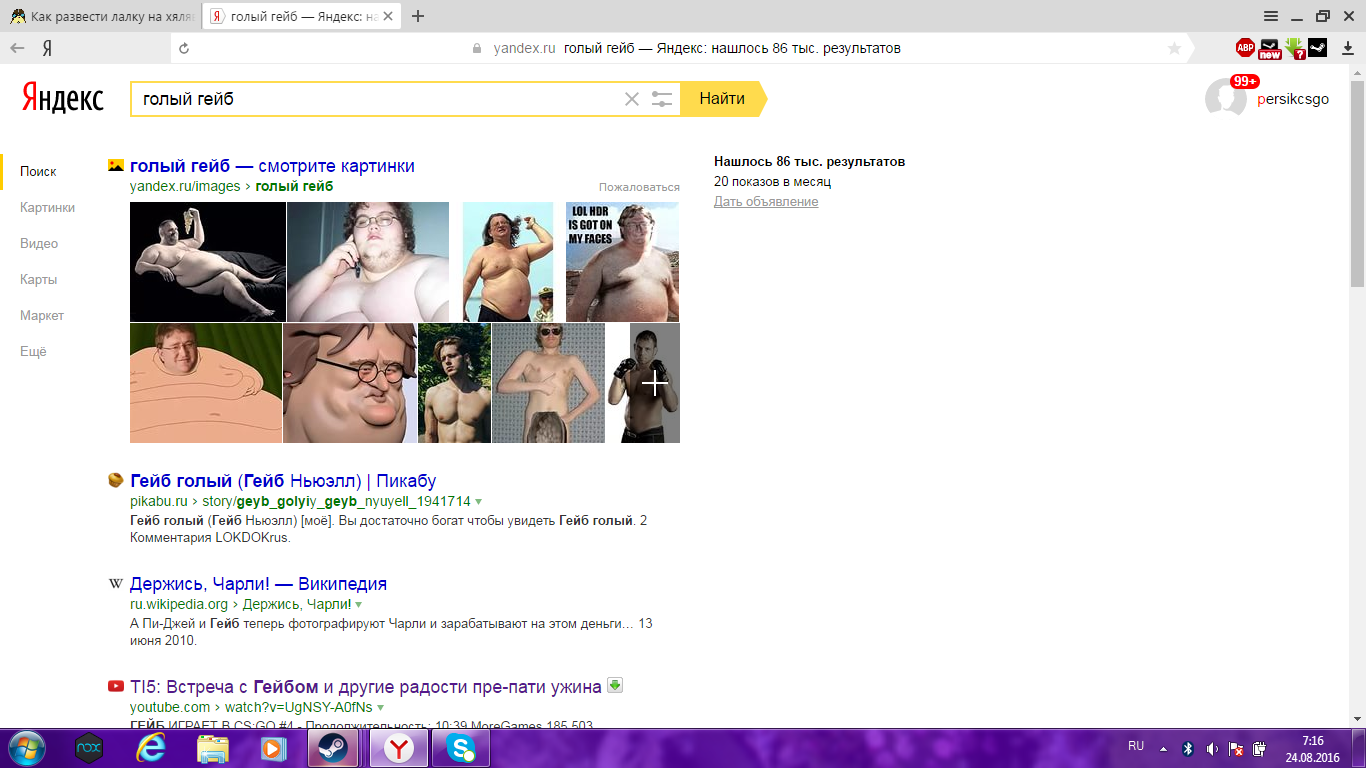Reload the page with the refresh icon
Image resolution: width=1366 pixels, height=768 pixels.
(x=183, y=48)
